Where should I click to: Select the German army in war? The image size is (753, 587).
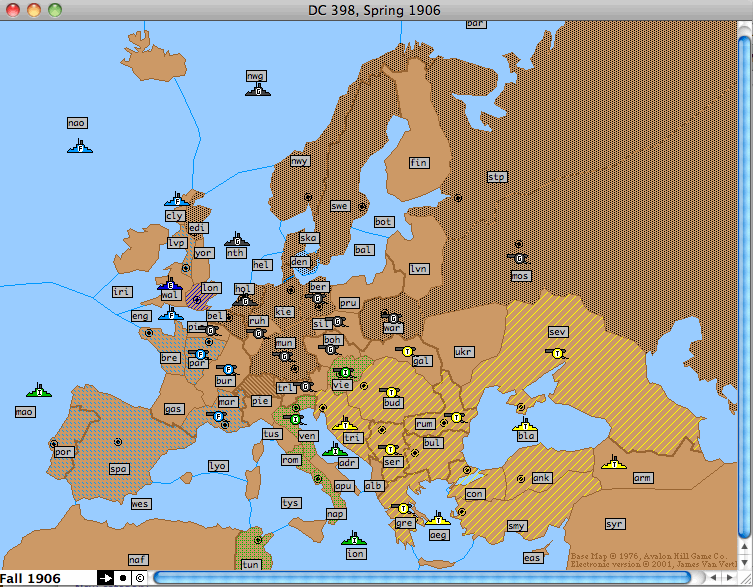click(x=392, y=318)
